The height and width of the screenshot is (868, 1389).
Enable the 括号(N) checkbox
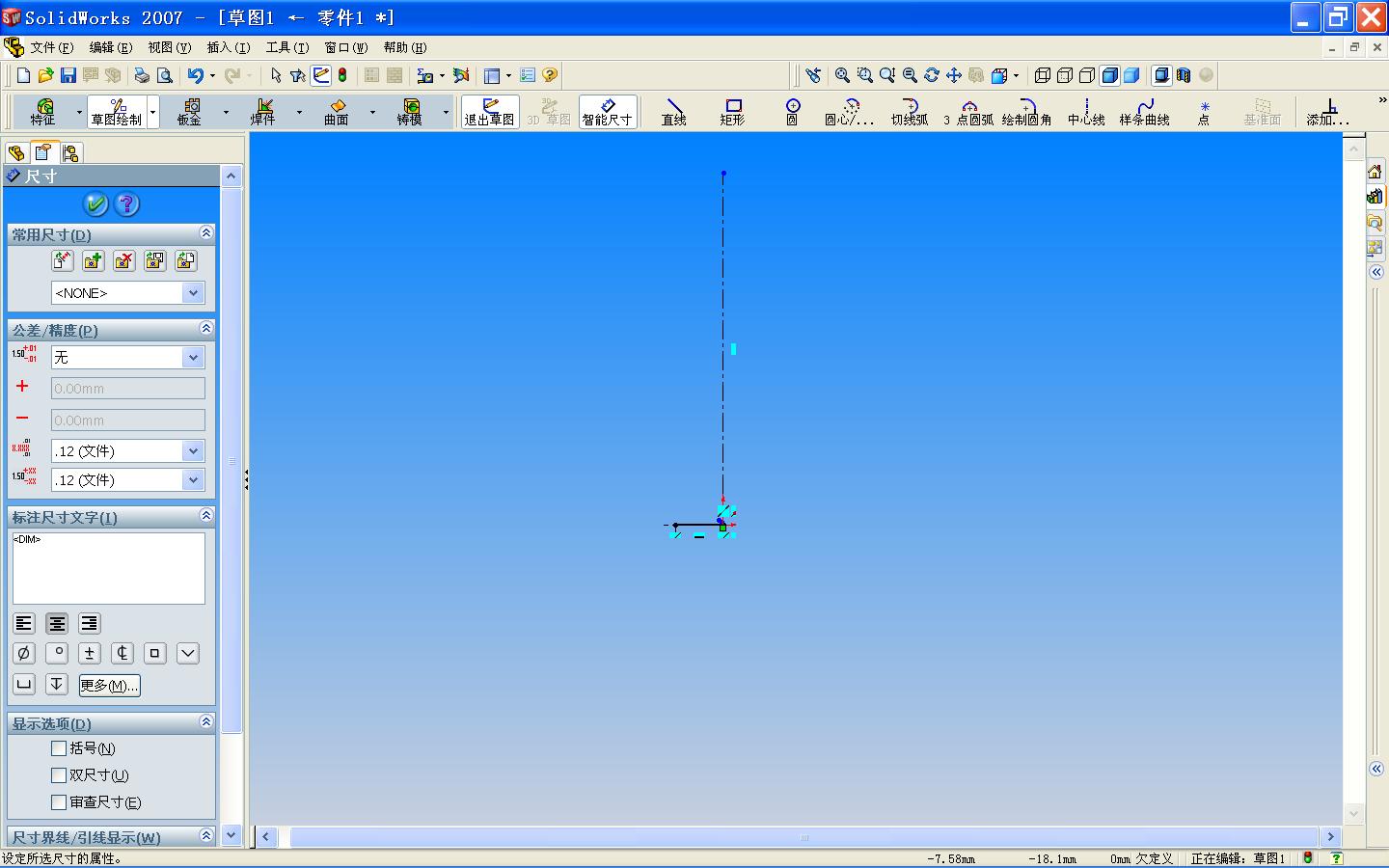coord(59,748)
